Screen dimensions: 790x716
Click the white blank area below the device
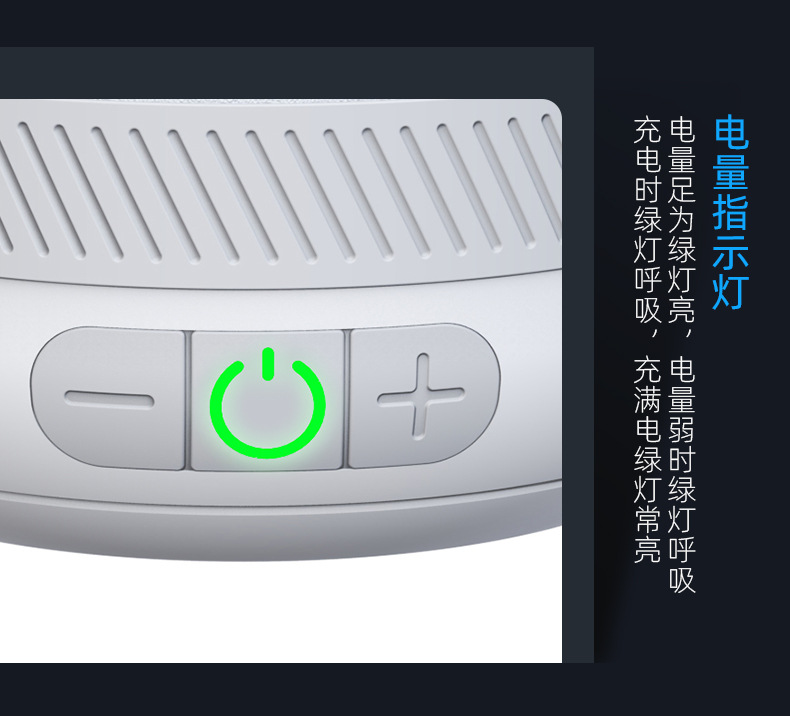[281, 612]
